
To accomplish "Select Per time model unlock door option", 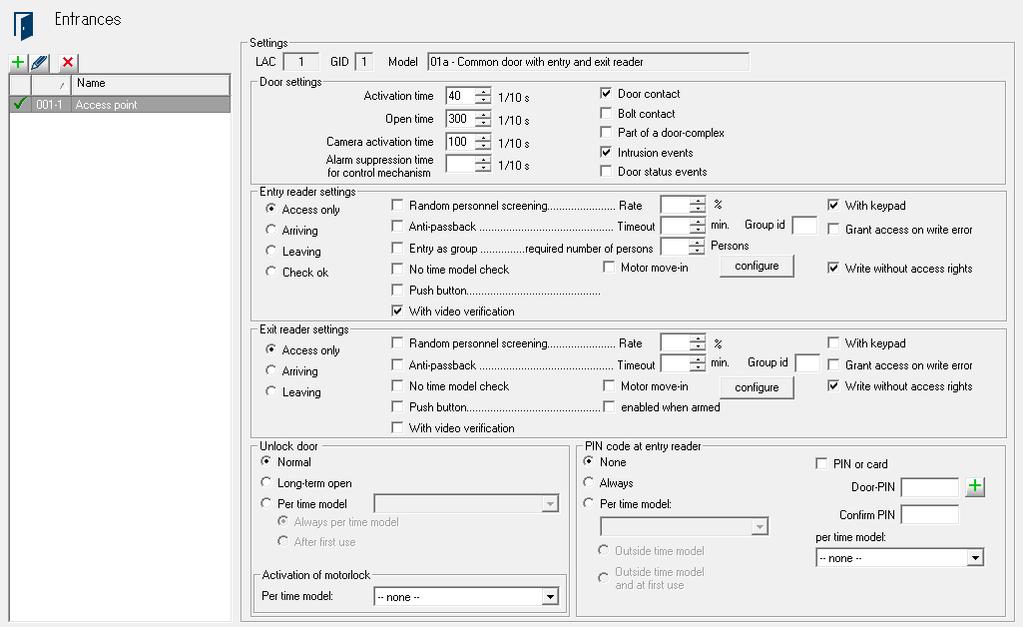I will coord(266,503).
